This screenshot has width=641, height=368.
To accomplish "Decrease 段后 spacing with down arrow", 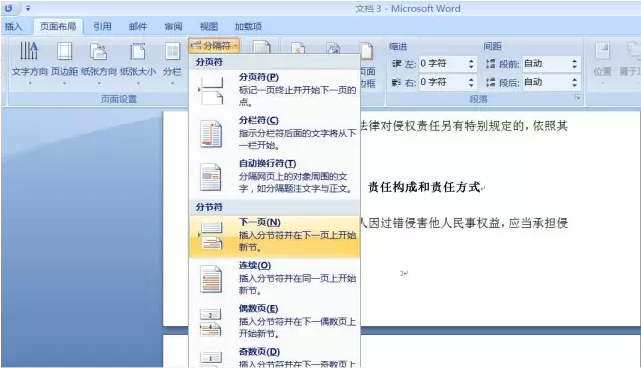I will coord(574,85).
